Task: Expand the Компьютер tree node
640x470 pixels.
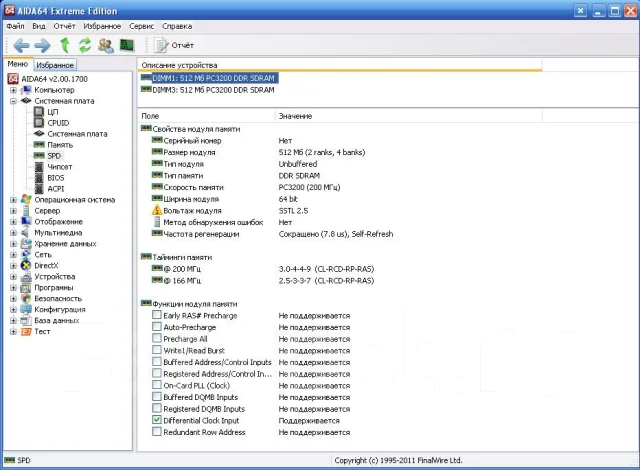Action: coord(13,90)
